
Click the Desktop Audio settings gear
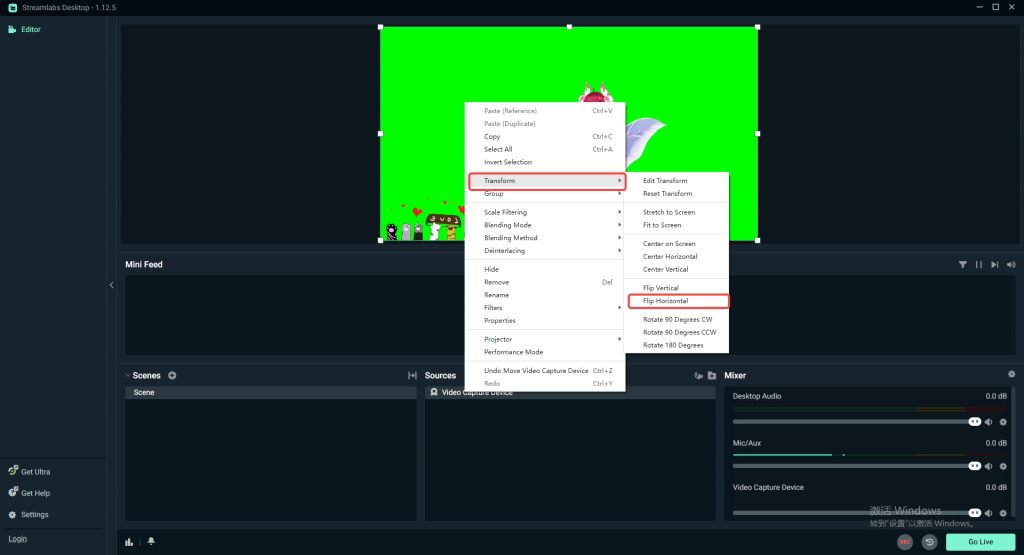[1003, 422]
